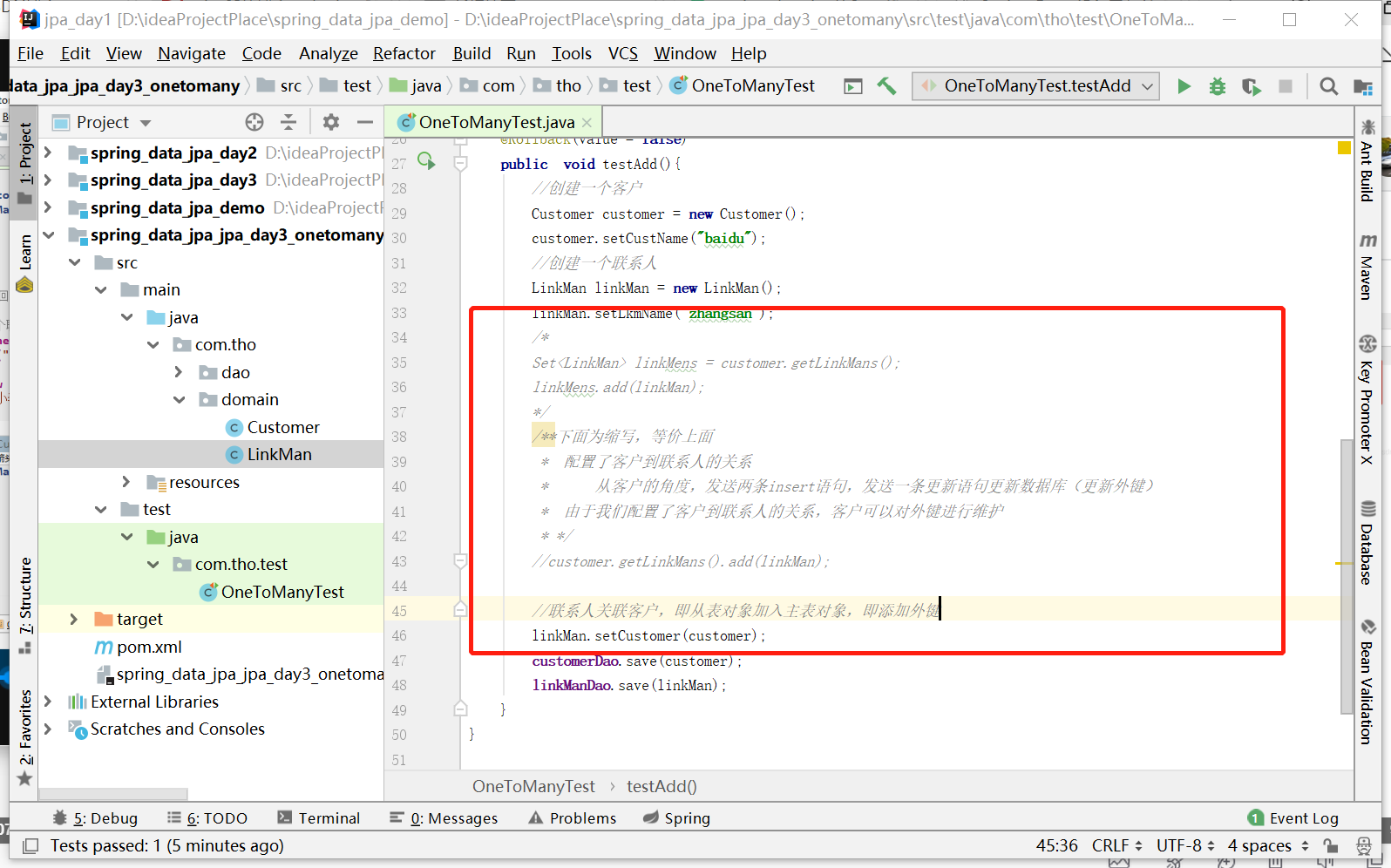
Task: Click the stop process square icon
Action: click(x=1286, y=86)
